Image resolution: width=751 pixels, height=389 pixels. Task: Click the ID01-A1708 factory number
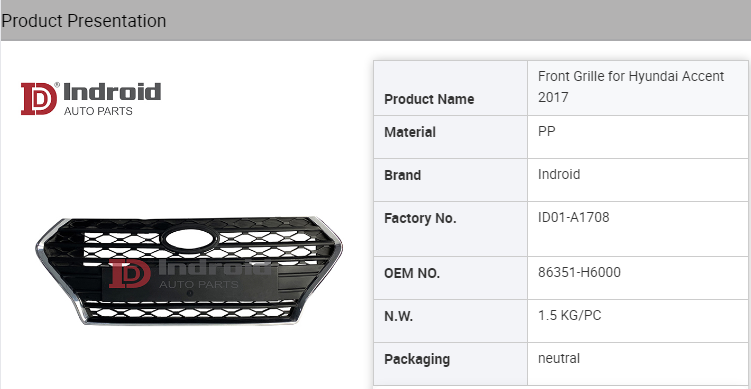(574, 217)
